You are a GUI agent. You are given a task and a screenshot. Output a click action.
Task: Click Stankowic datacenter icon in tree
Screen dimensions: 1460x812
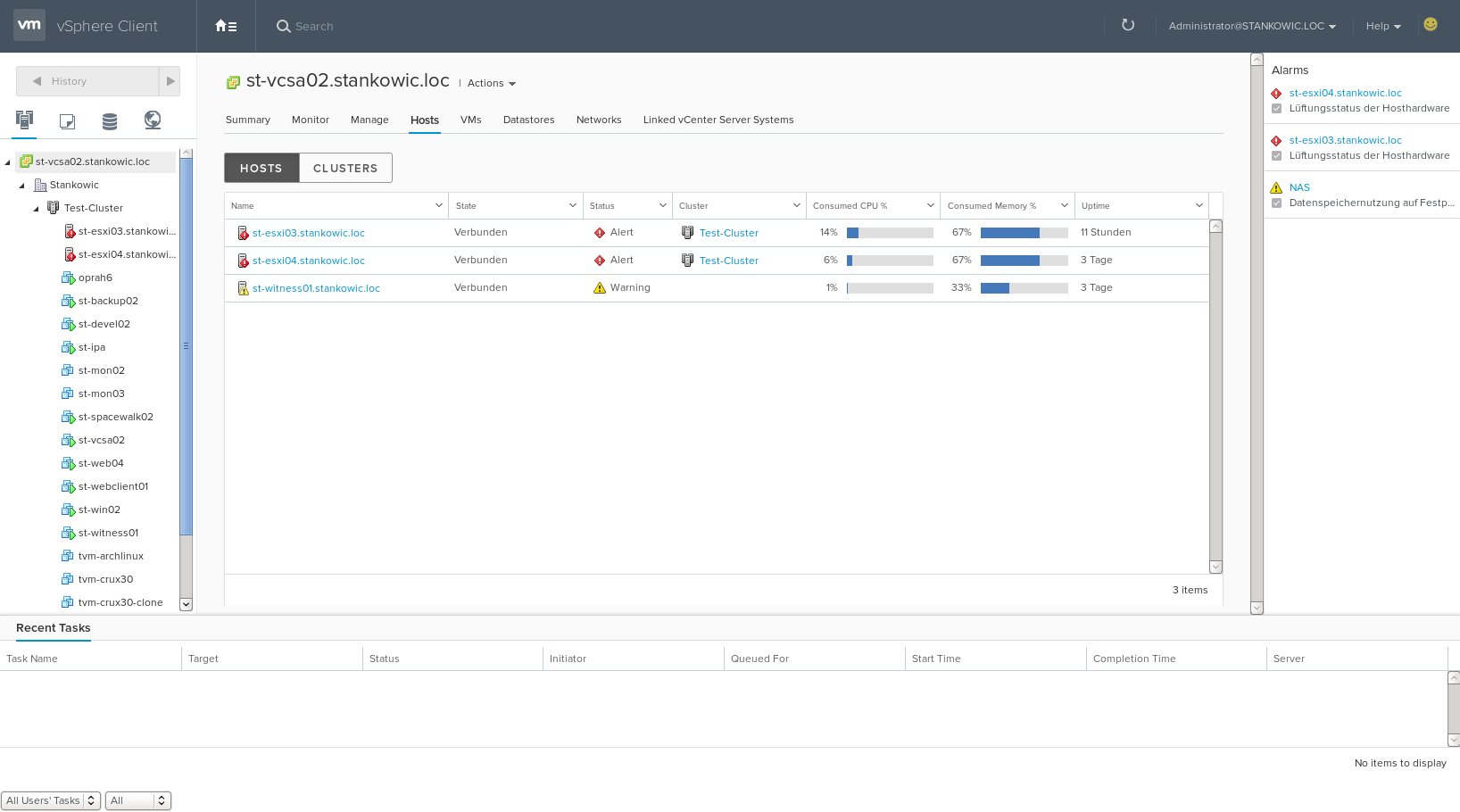tap(40, 185)
